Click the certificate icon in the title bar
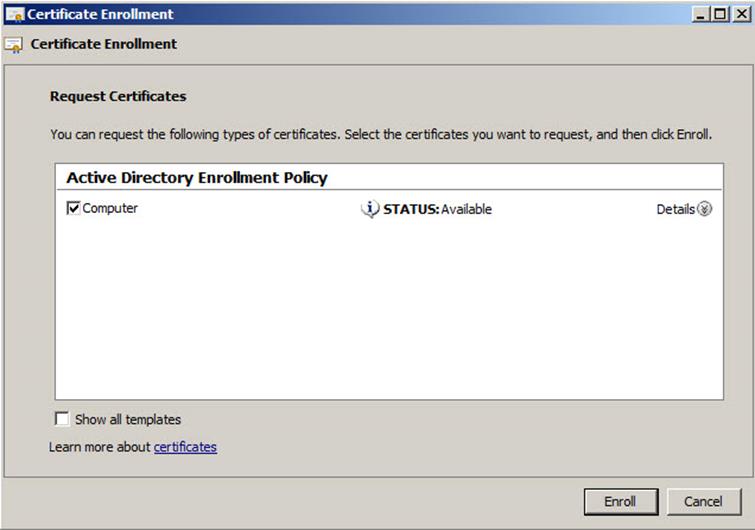This screenshot has height=530, width=755. 14,15
